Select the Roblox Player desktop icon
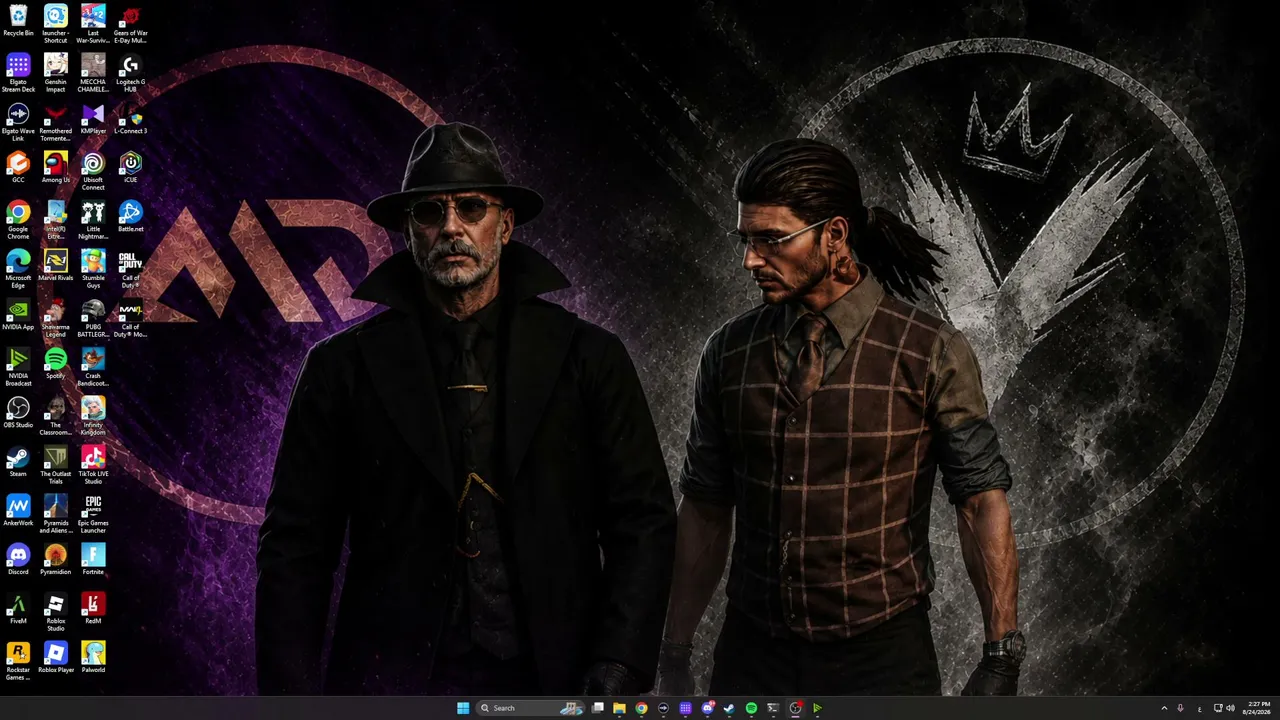Viewport: 1280px width, 720px height. tap(56, 658)
